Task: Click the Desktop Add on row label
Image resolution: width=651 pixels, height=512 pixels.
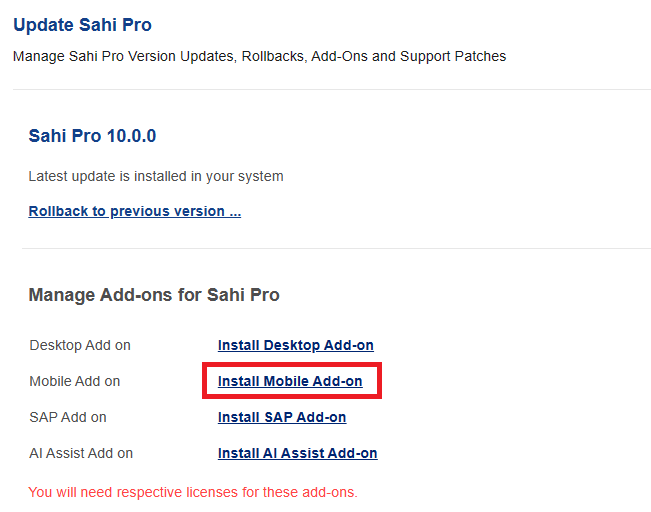Action: click(x=80, y=345)
